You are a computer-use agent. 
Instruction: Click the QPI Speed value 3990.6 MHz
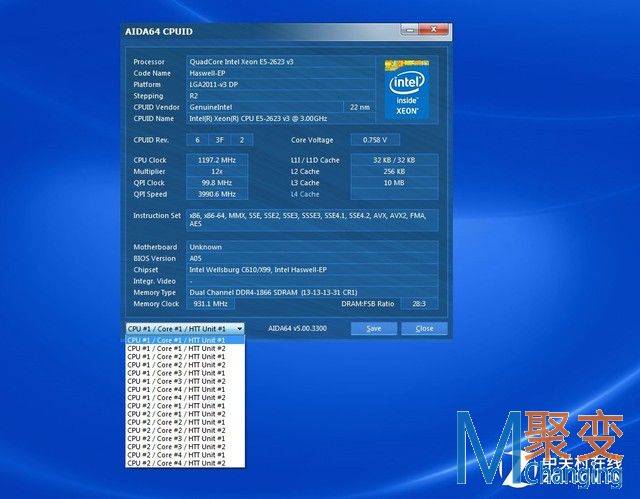(x=217, y=194)
